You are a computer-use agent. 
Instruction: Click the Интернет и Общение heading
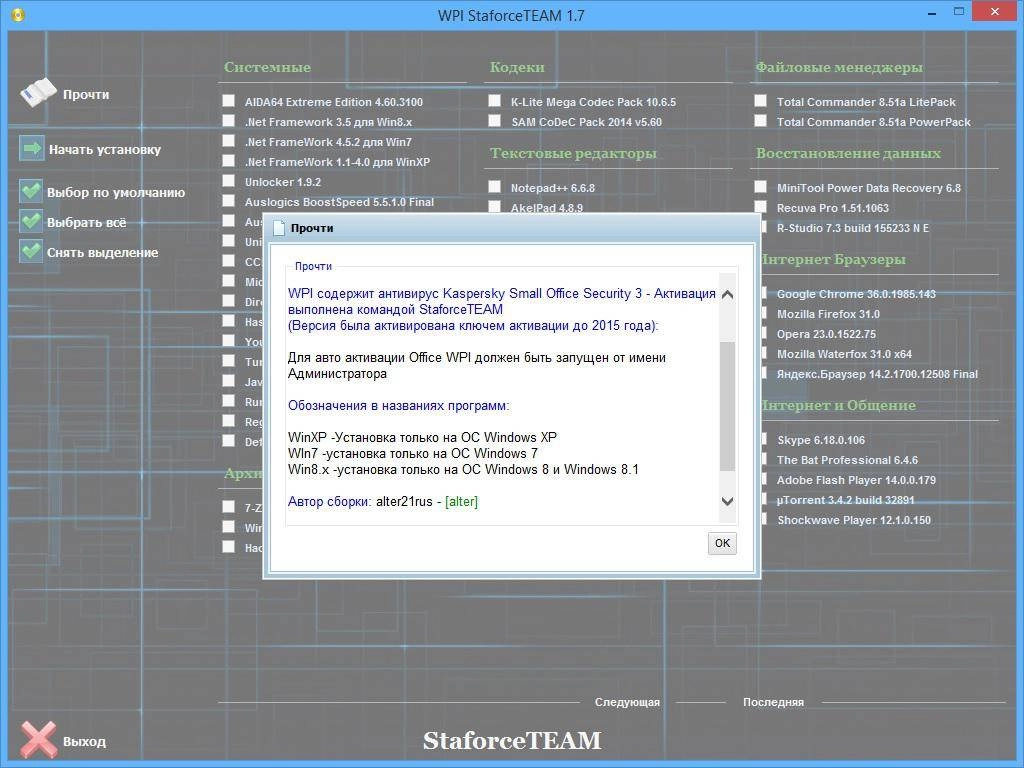839,405
